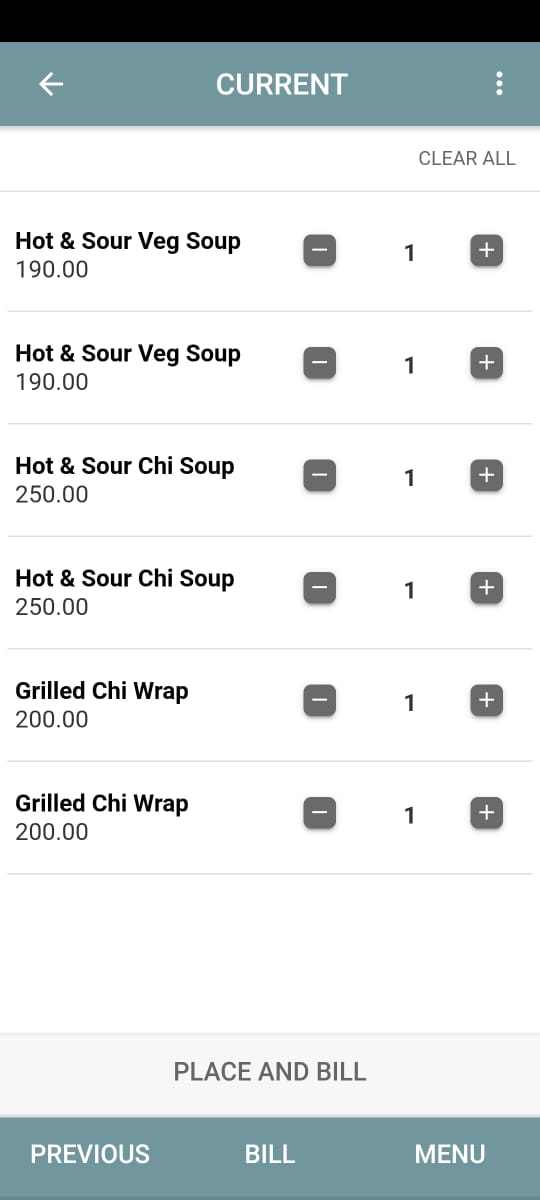Add one more first Hot & Sour Chi Soup
Image resolution: width=540 pixels, height=1200 pixels.
[486, 475]
